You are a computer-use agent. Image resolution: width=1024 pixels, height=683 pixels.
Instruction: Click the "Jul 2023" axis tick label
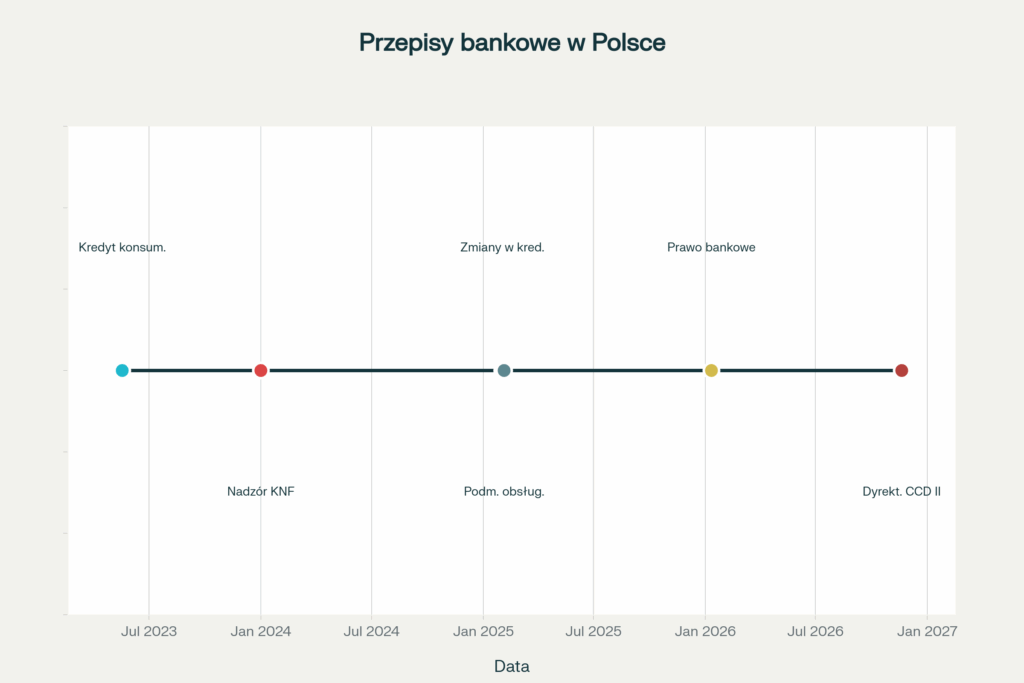click(149, 632)
